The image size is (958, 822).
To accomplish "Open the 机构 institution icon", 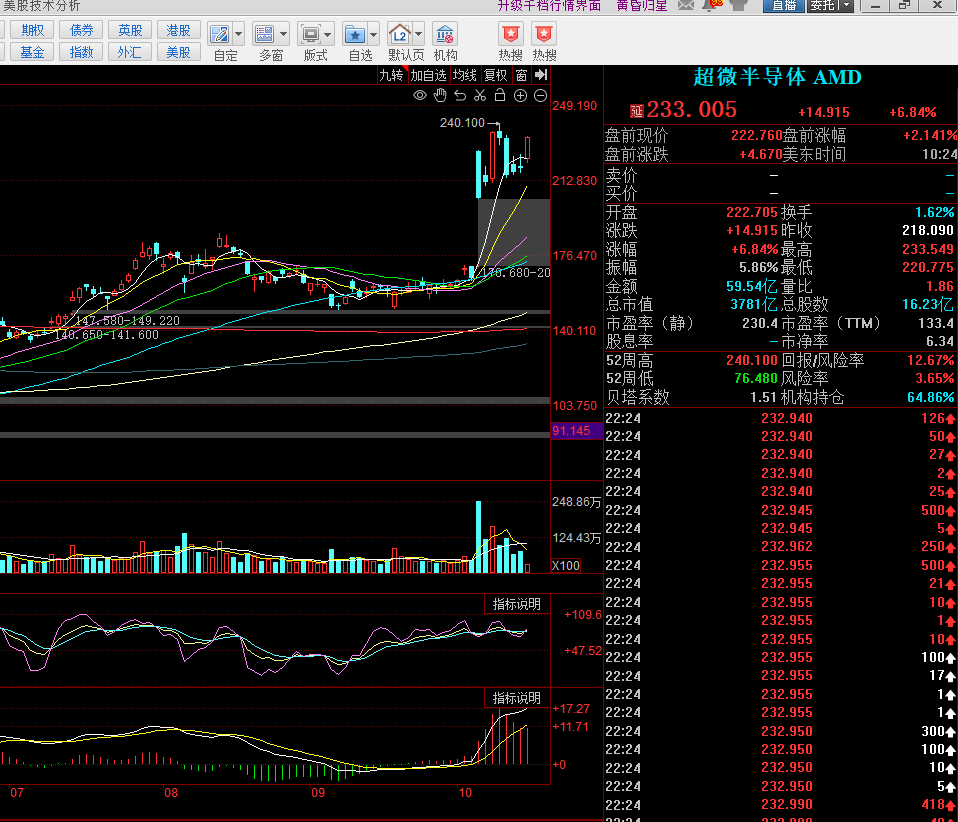I will (445, 34).
